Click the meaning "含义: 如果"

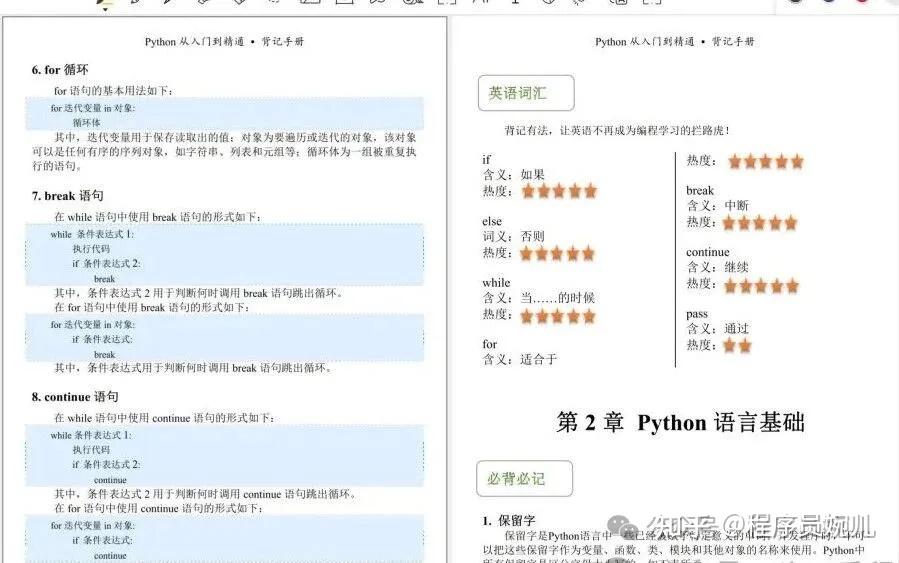[x=513, y=174]
